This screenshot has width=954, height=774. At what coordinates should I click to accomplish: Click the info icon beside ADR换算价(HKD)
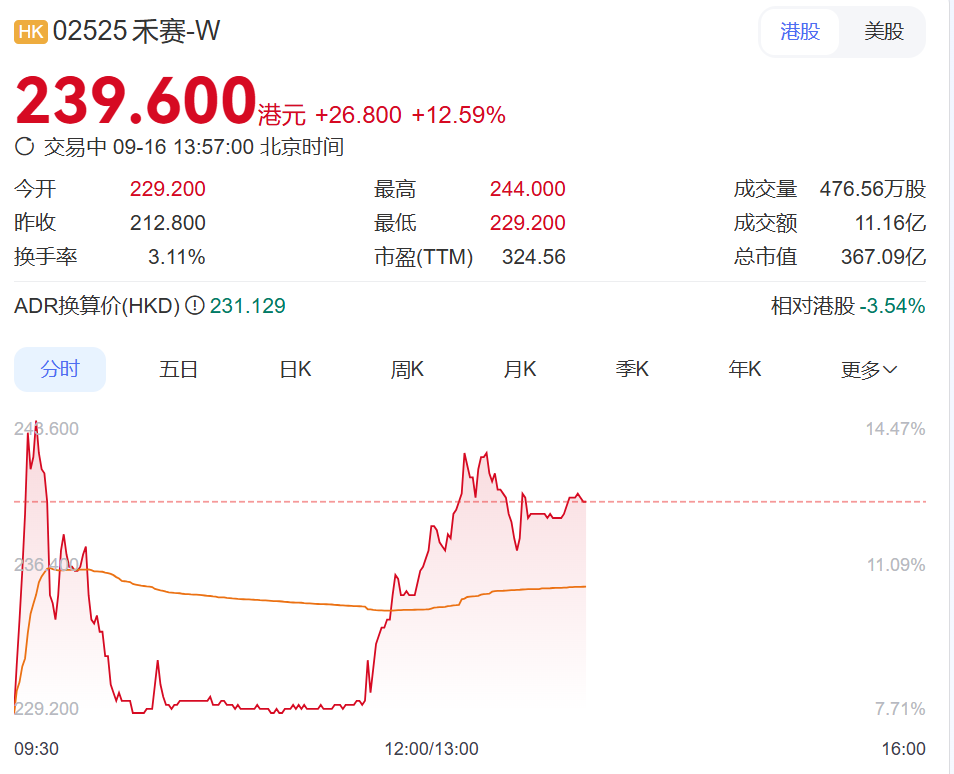(195, 306)
